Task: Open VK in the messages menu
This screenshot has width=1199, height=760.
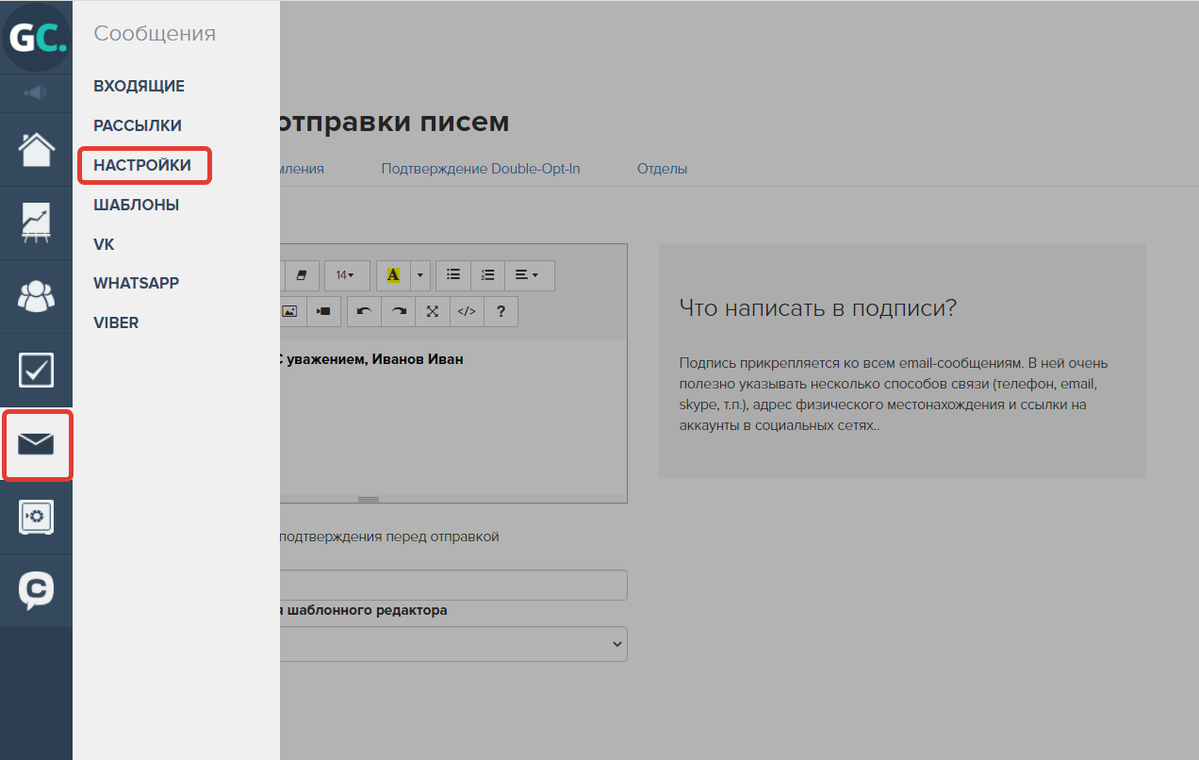Action: click(104, 245)
